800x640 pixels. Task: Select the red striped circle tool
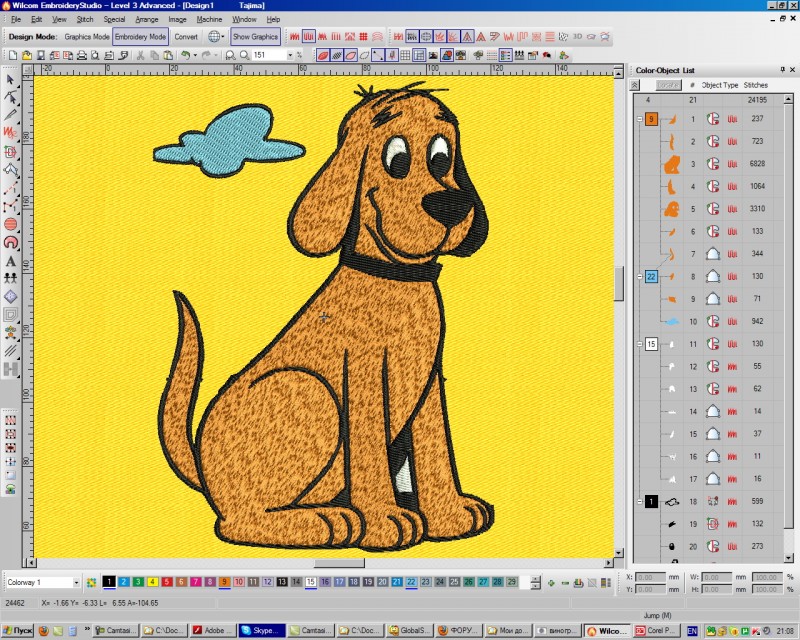tap(10, 225)
